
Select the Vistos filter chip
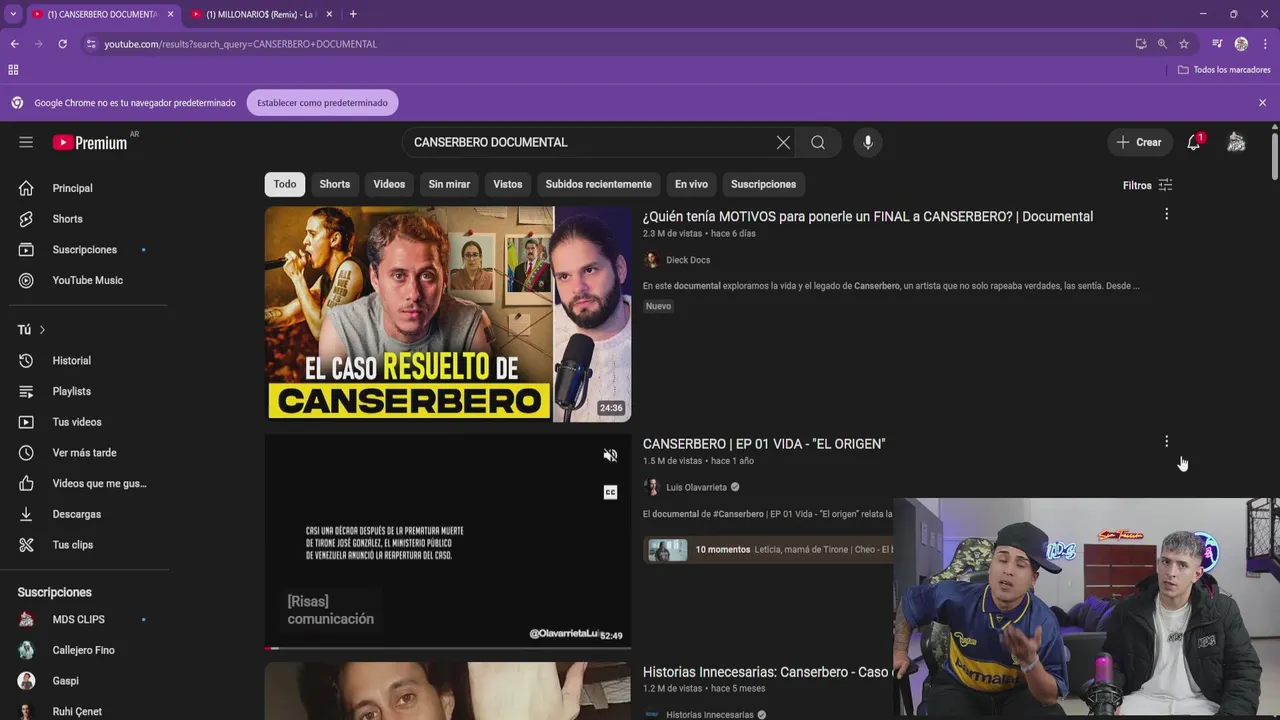pyautogui.click(x=508, y=184)
